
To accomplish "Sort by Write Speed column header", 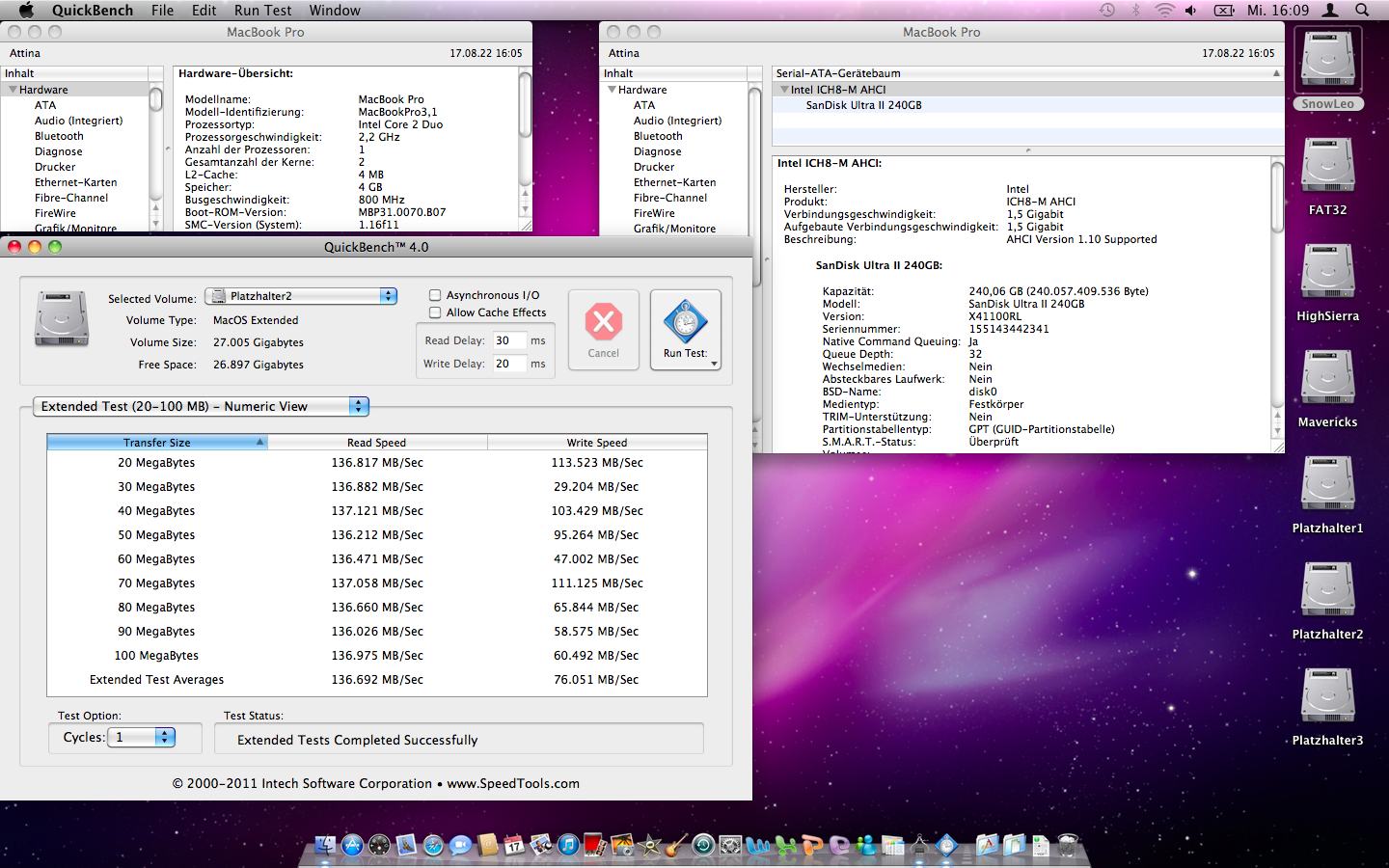I will coord(596,443).
